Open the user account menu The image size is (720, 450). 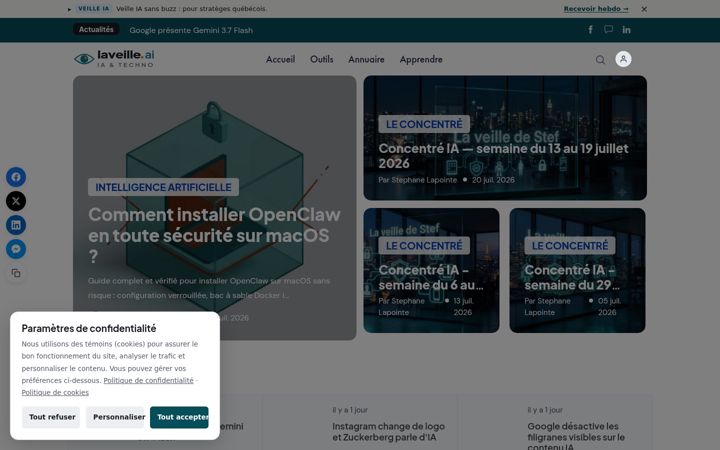623,59
